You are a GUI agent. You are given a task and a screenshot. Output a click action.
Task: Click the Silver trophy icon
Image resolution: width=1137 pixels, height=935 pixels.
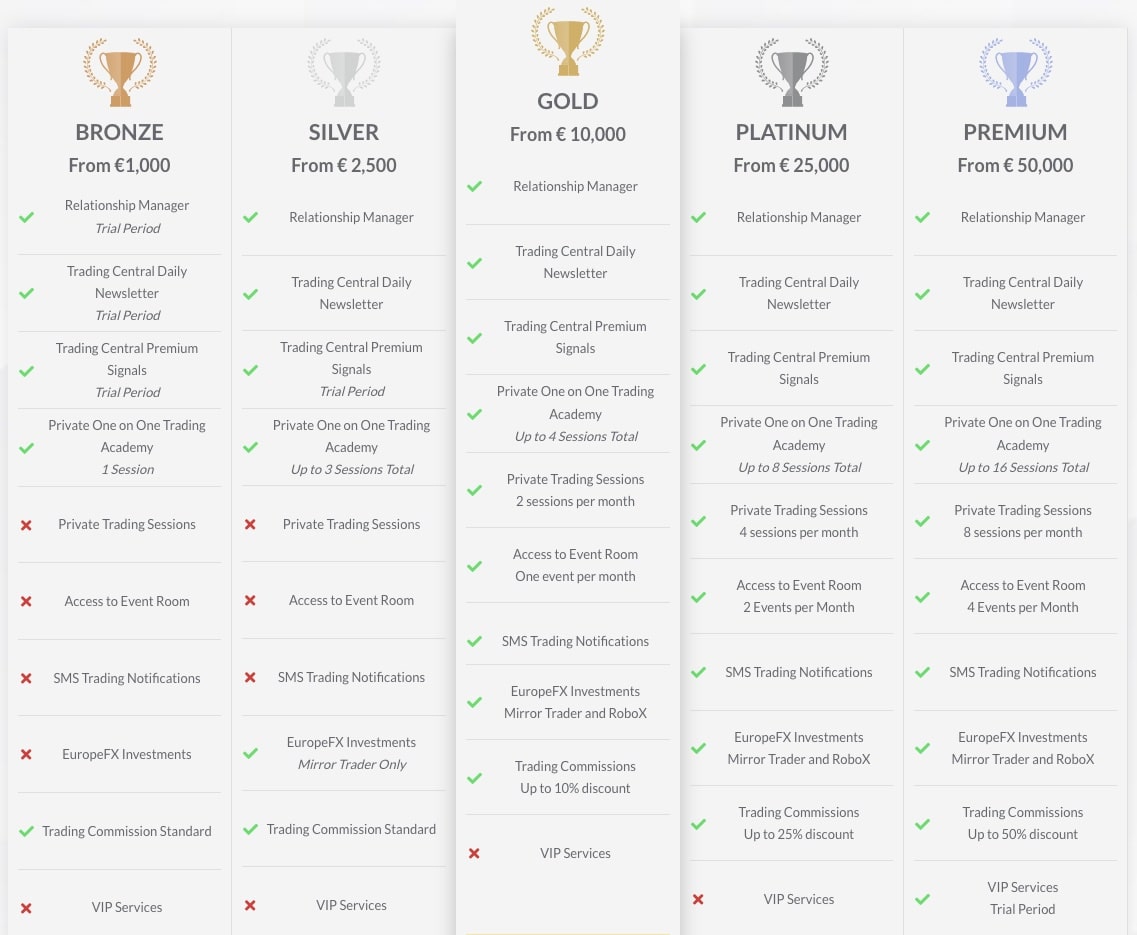[344, 72]
